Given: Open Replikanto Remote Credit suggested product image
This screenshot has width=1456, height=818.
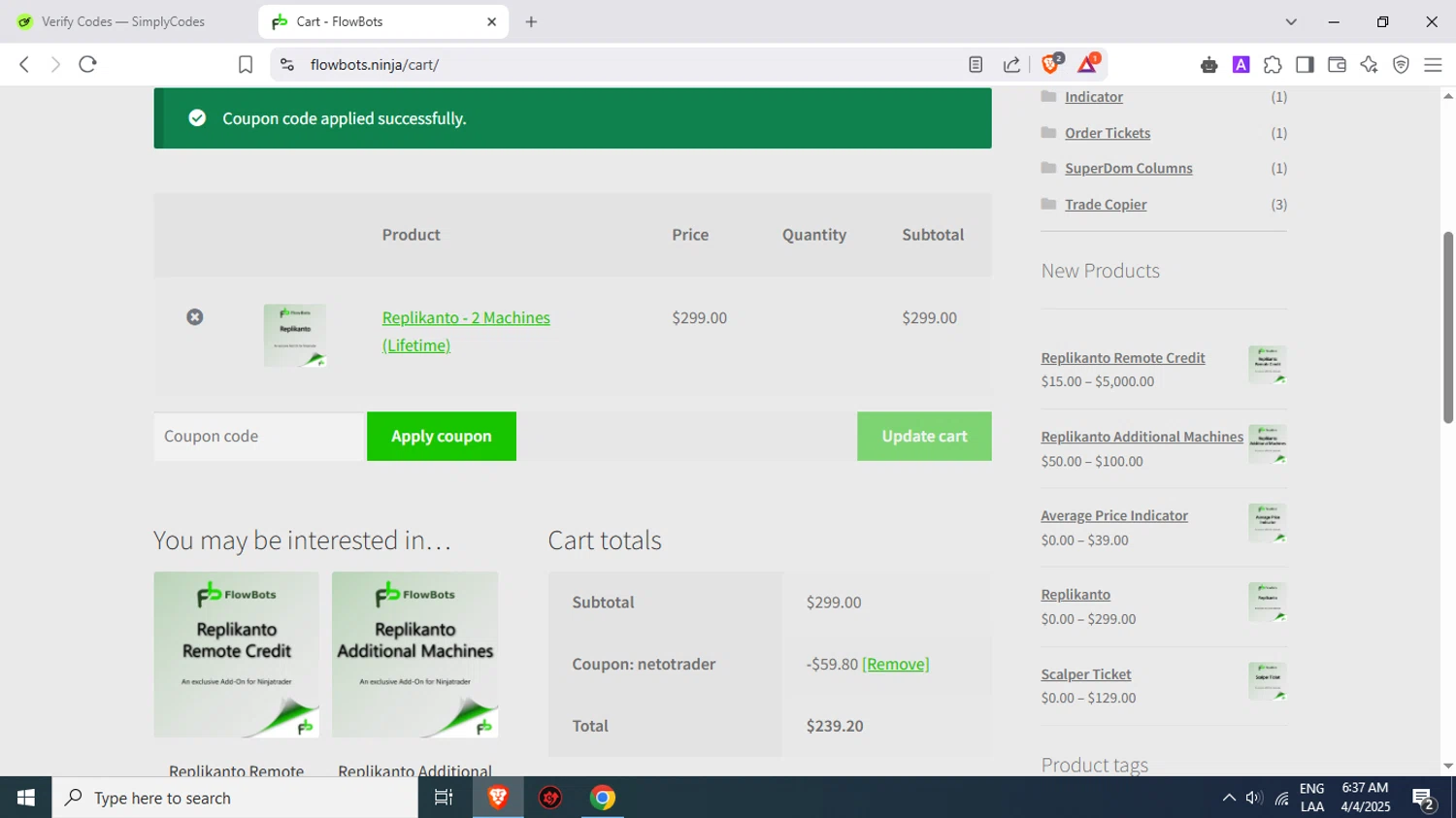Looking at the screenshot, I should tap(236, 655).
